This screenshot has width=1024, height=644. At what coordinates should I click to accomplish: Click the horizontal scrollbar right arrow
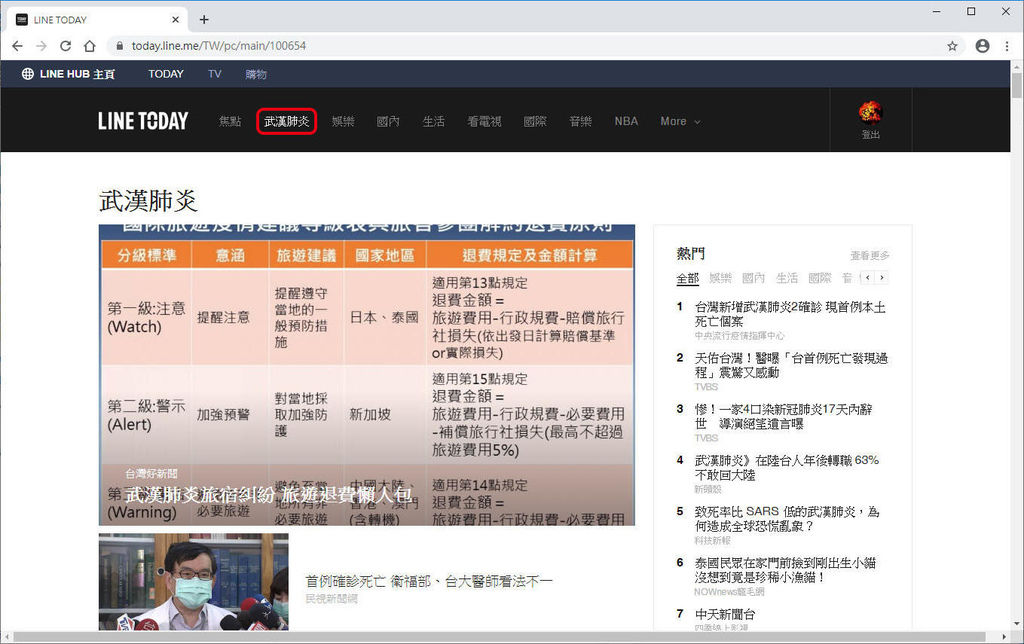[1004, 637]
